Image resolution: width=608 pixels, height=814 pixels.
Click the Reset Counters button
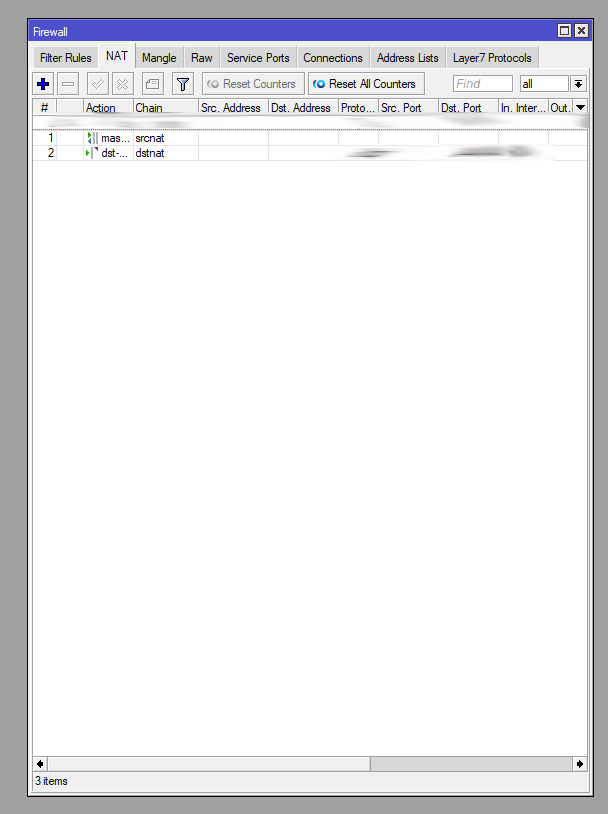[253, 84]
